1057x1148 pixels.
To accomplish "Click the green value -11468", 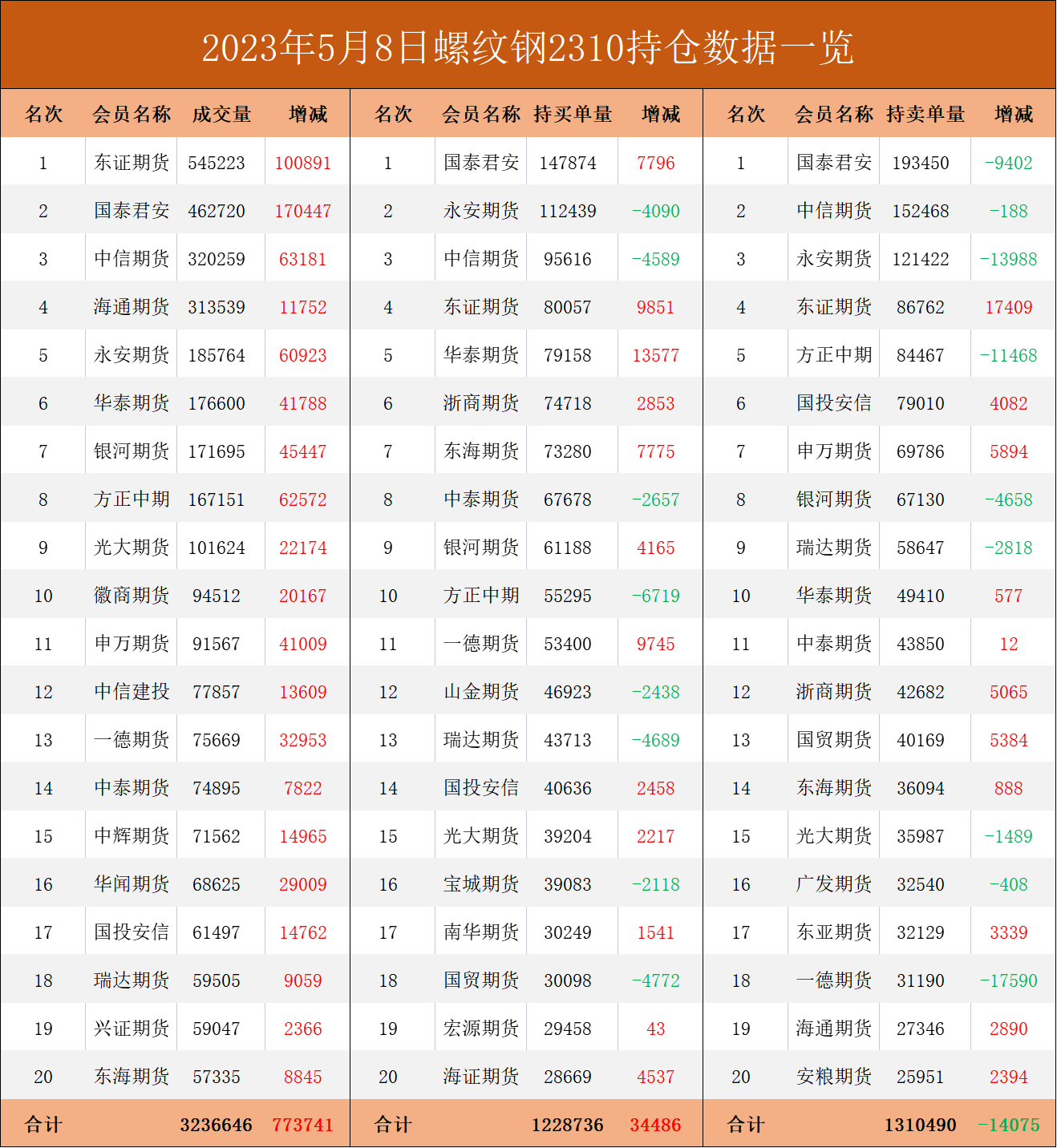I will (x=1009, y=355).
